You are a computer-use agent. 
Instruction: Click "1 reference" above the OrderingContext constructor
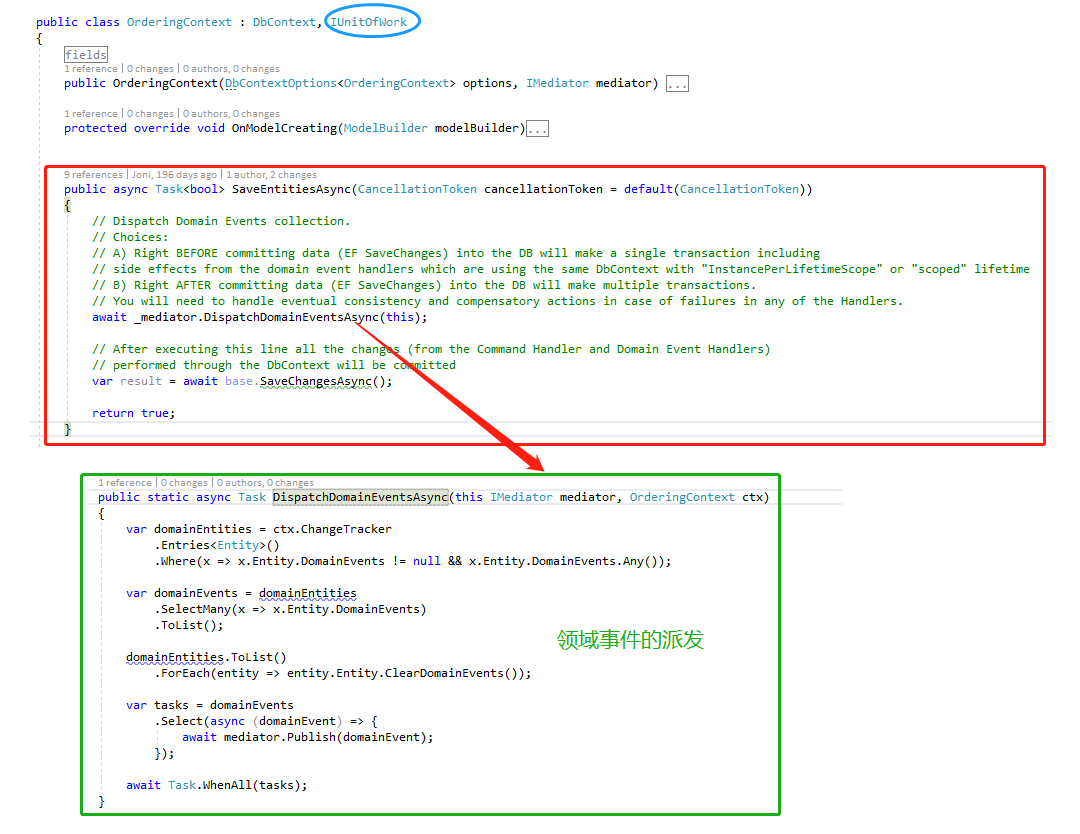[91, 70]
